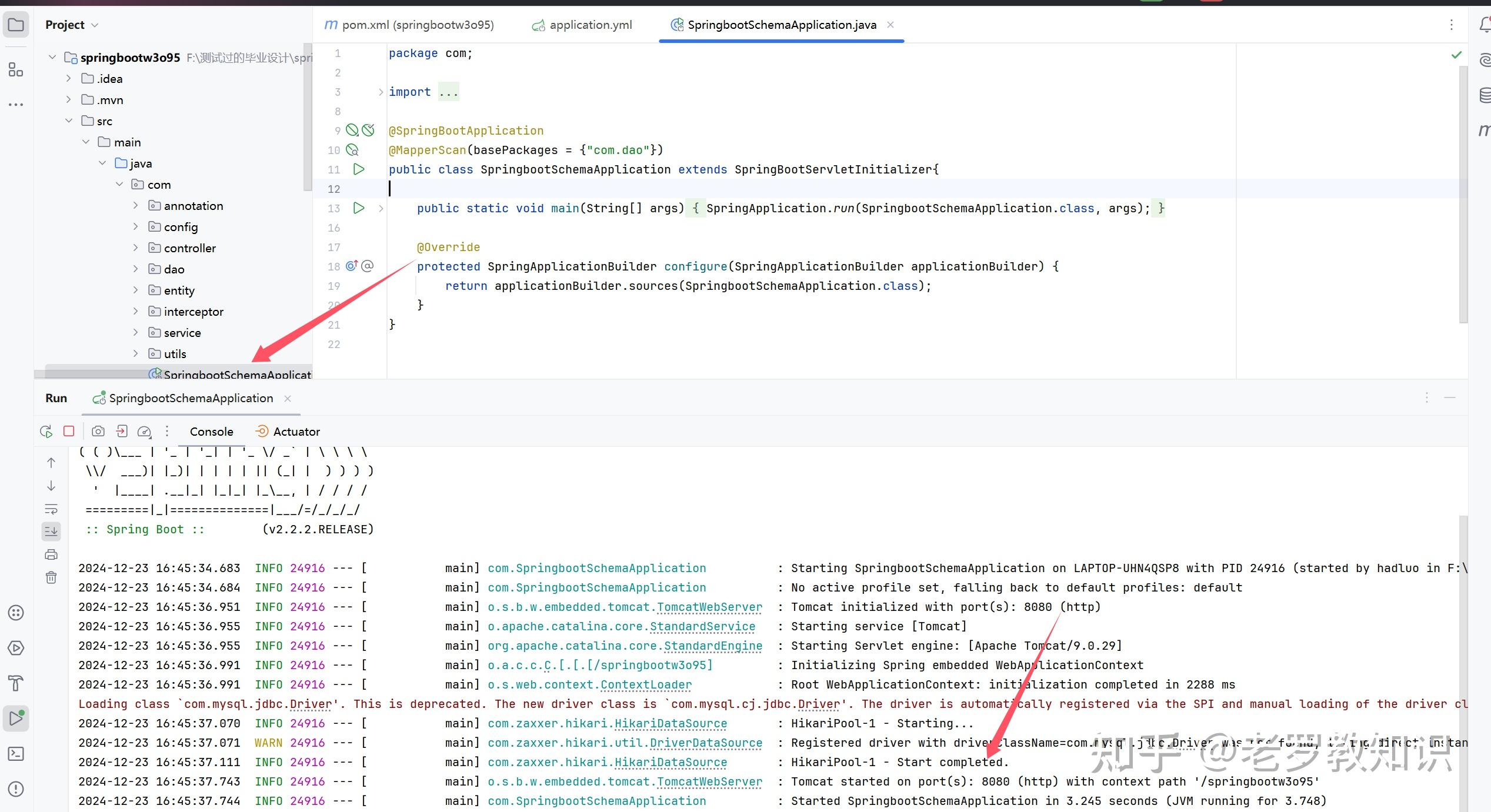Toggle soft-wrap in console
The image size is (1491, 812).
tap(51, 509)
